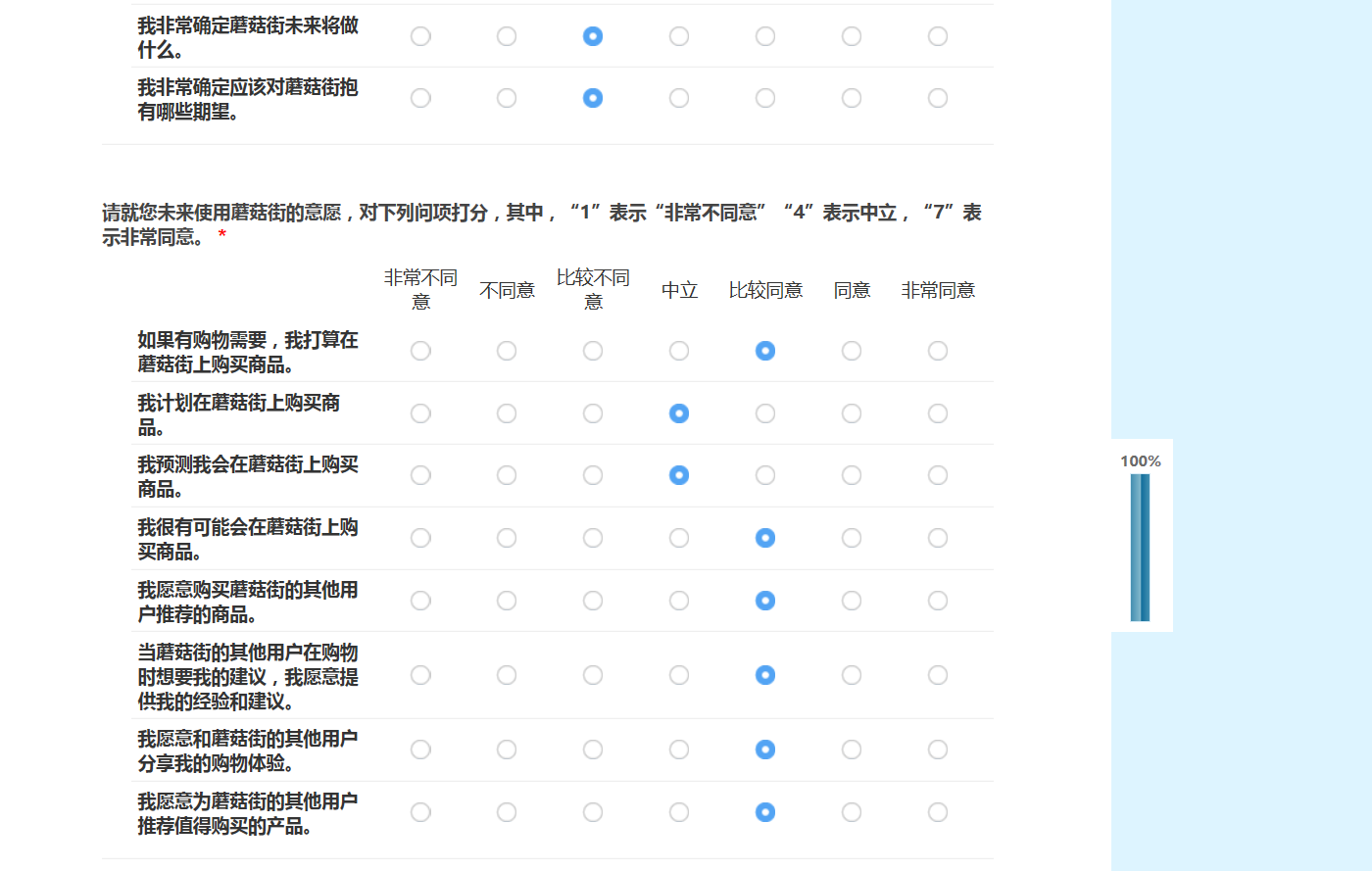Select 同意 for 我愿意提供我的经验和建议 row

pyautogui.click(x=852, y=675)
